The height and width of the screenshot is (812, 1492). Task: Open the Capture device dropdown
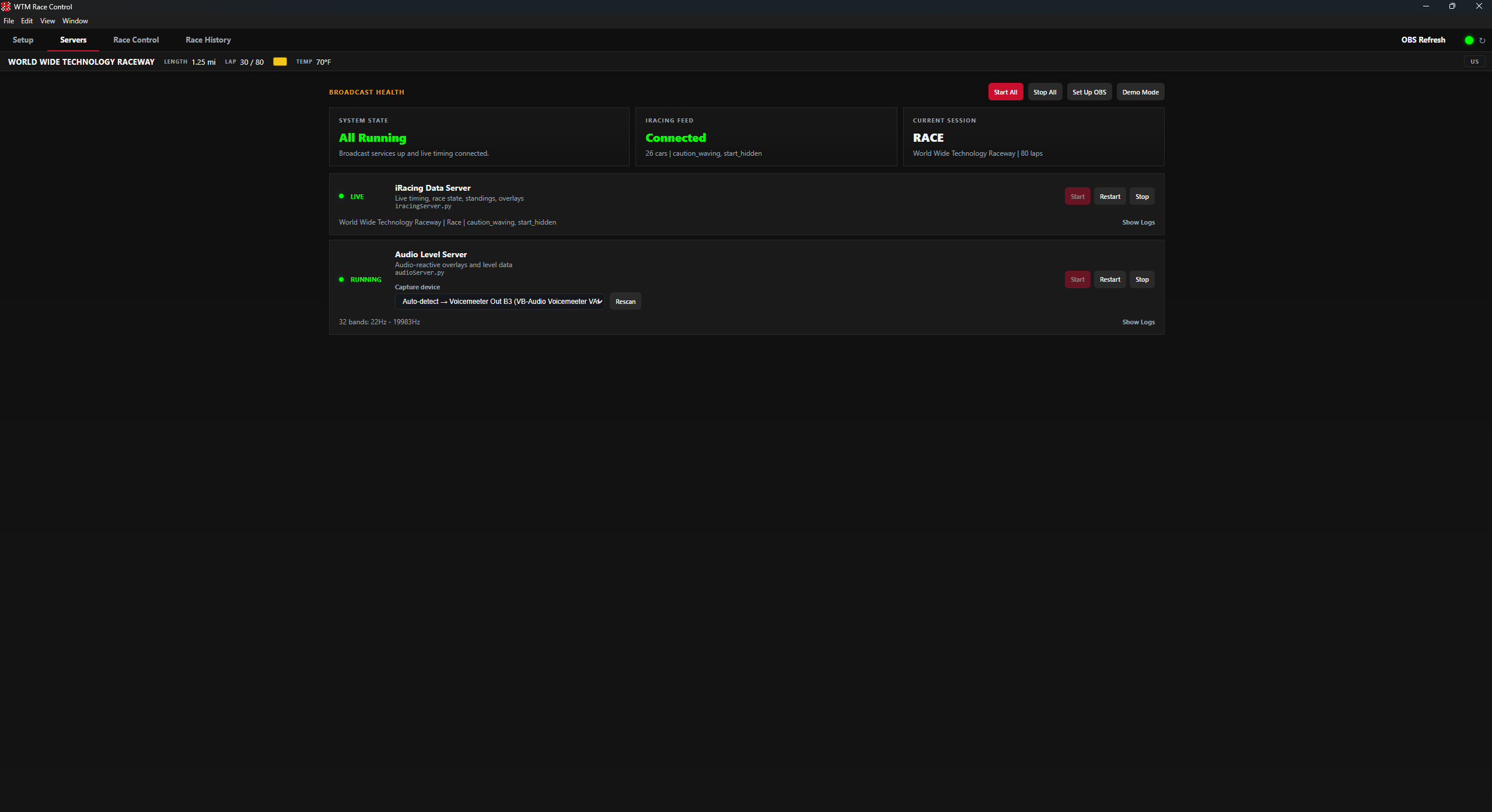tap(500, 302)
